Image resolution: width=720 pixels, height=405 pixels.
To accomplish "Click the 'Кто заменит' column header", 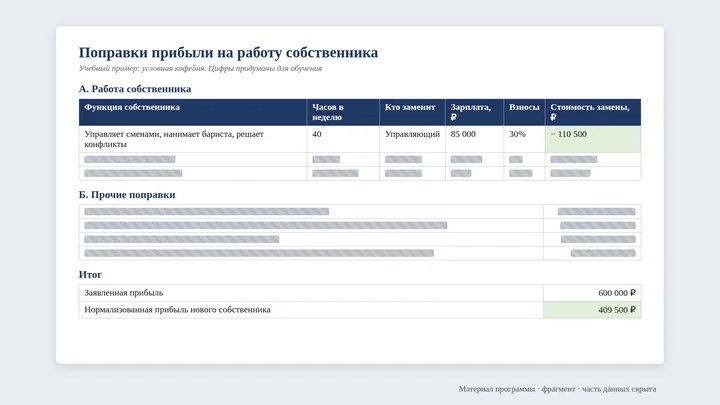I will pyautogui.click(x=412, y=112).
